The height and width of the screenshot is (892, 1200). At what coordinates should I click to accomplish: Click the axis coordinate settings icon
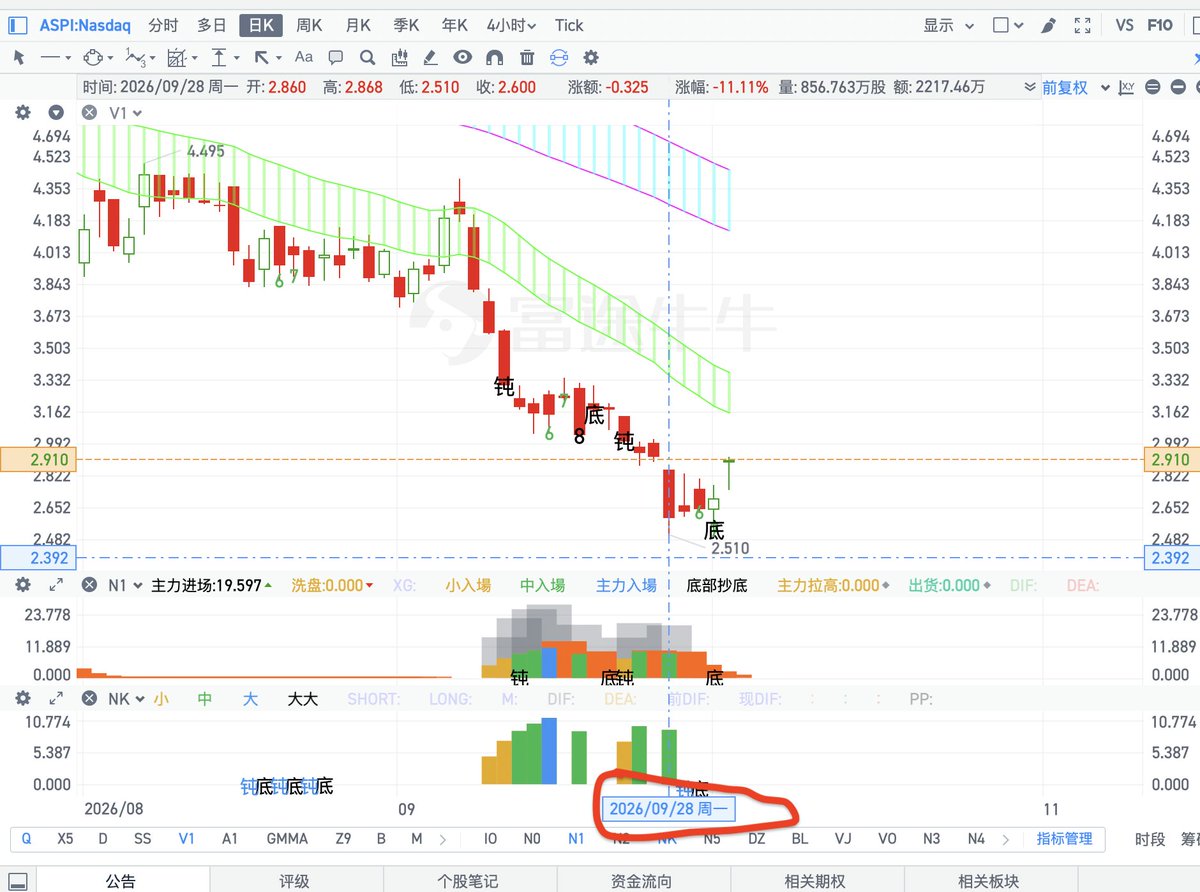point(1128,87)
